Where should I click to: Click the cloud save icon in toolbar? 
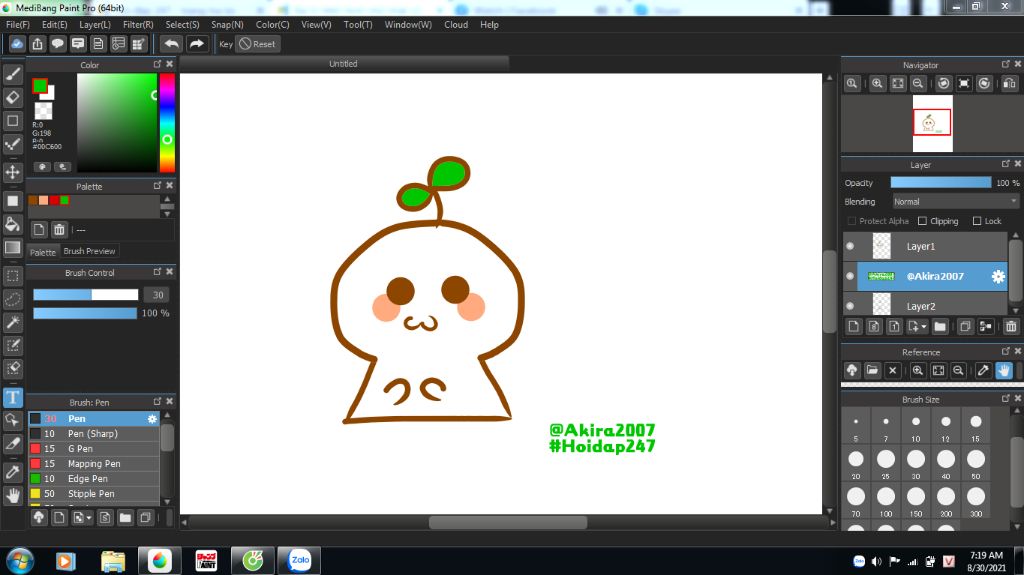coord(17,44)
